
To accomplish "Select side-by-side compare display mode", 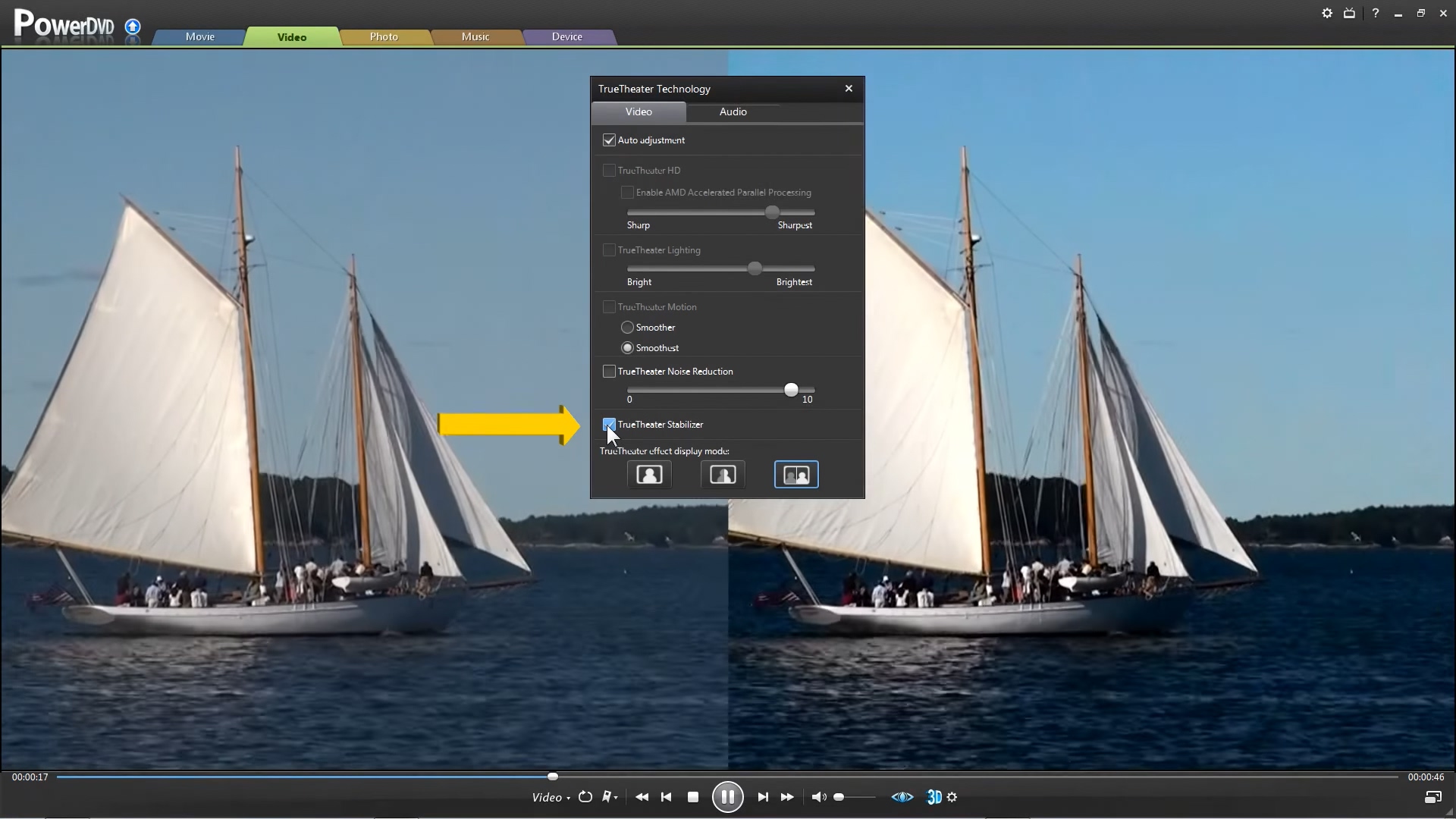I will (796, 475).
